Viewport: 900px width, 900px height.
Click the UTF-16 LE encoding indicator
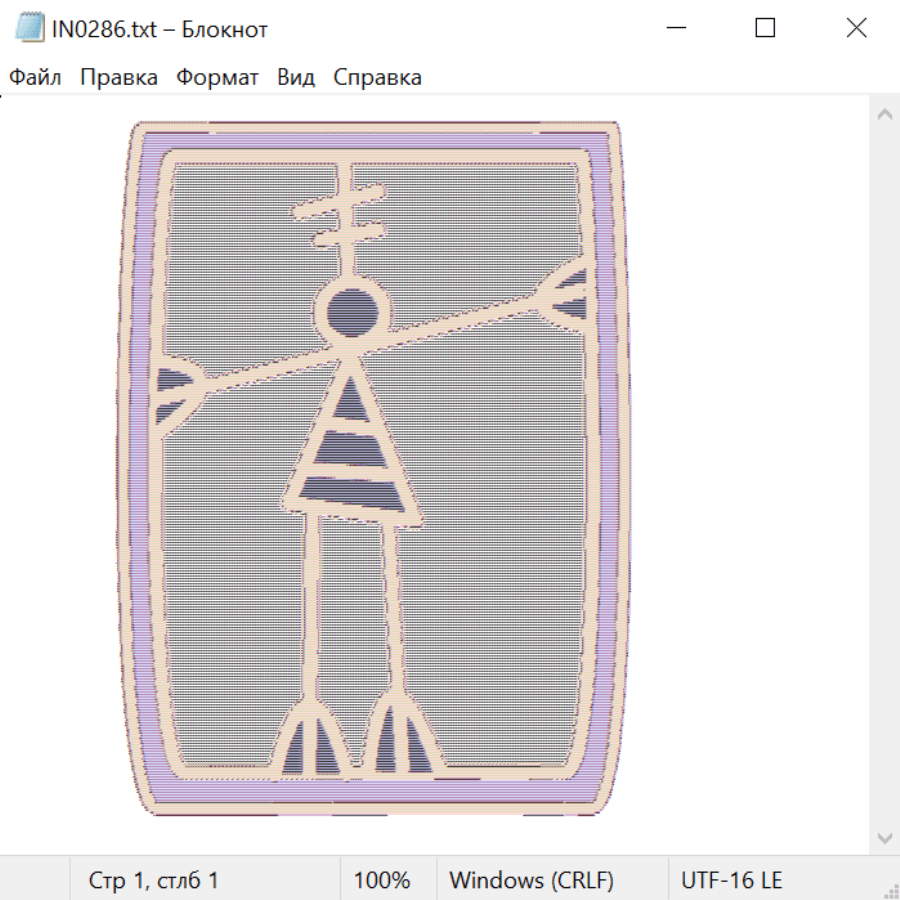coord(731,880)
